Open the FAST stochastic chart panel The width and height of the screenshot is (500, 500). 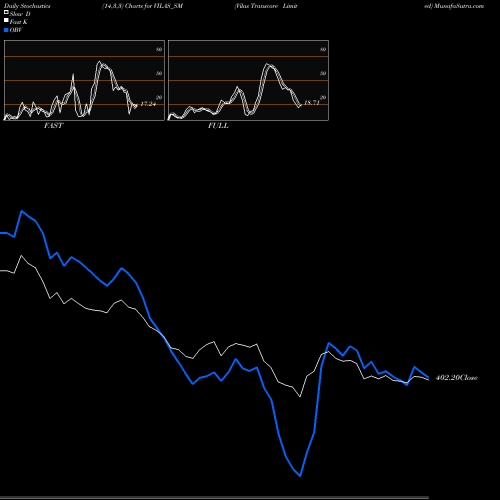tap(84, 80)
